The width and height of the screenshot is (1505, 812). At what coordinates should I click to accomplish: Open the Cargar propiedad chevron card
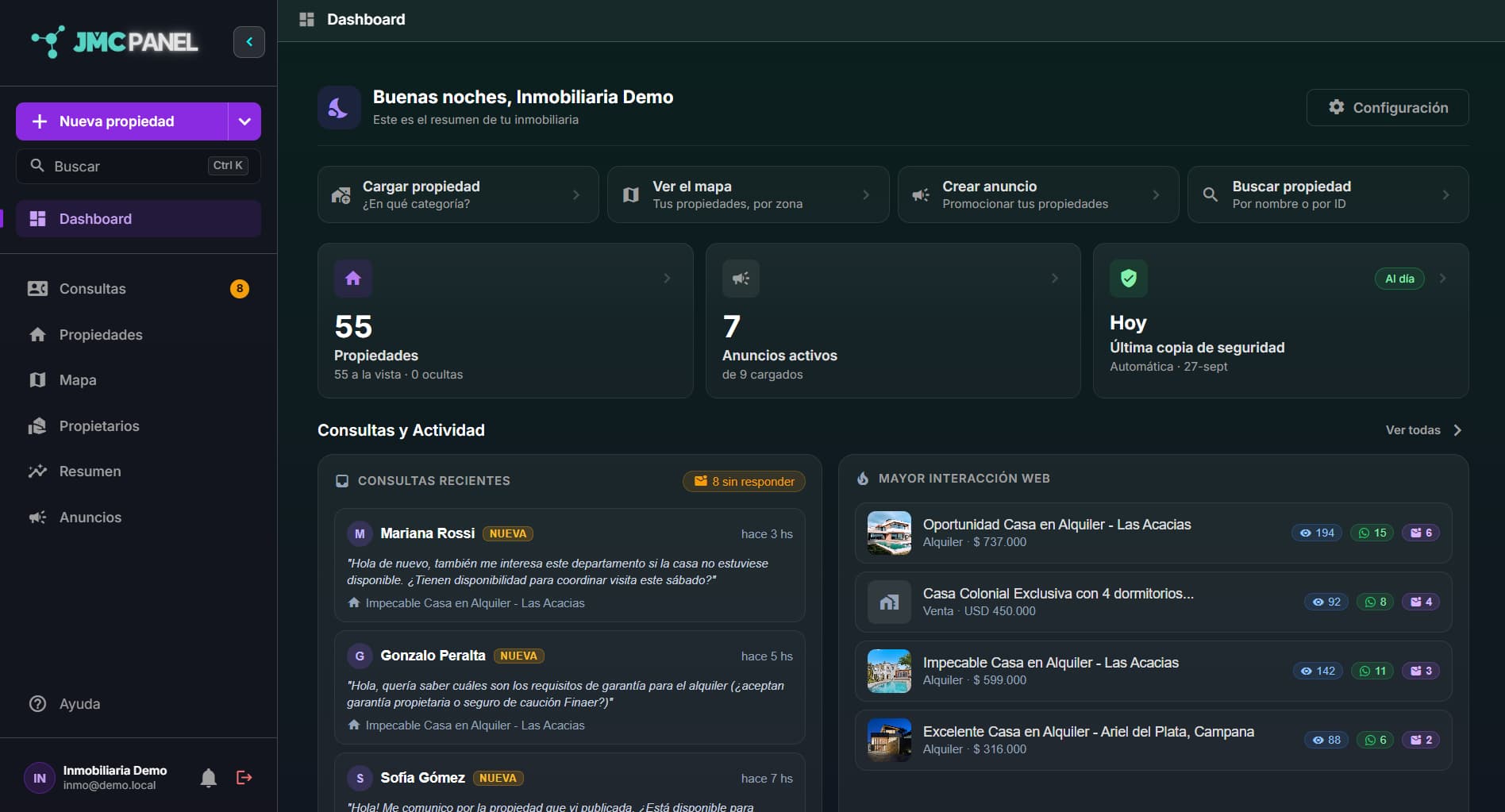point(458,194)
